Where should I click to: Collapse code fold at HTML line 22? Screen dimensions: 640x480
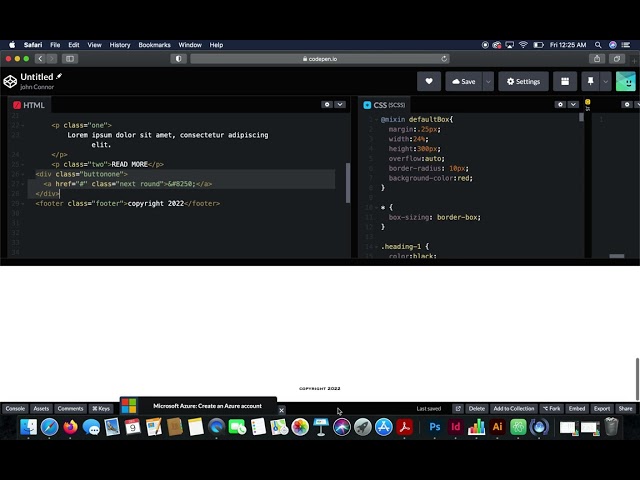click(x=22, y=125)
